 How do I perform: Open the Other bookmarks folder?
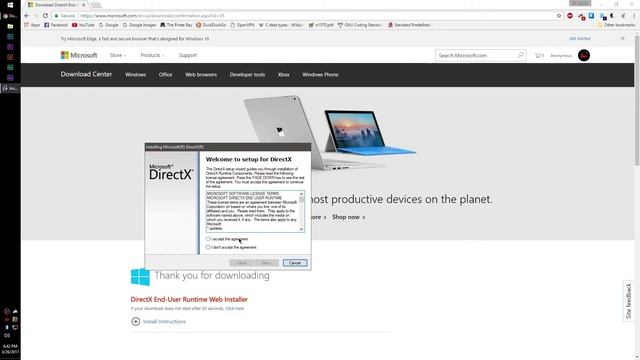point(616,25)
